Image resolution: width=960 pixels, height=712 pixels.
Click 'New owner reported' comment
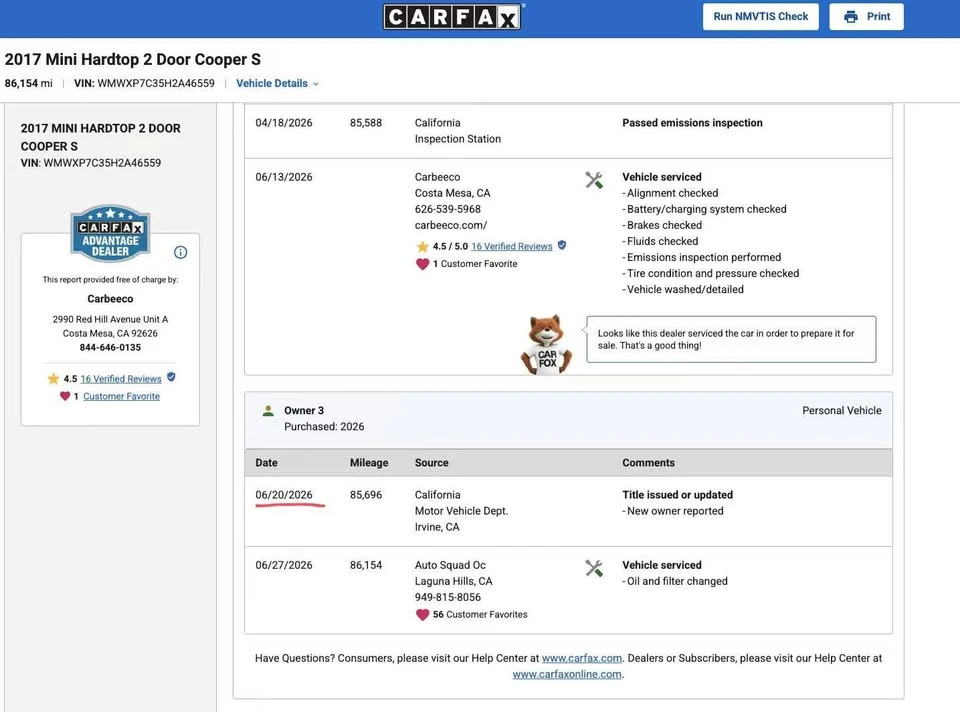(675, 511)
